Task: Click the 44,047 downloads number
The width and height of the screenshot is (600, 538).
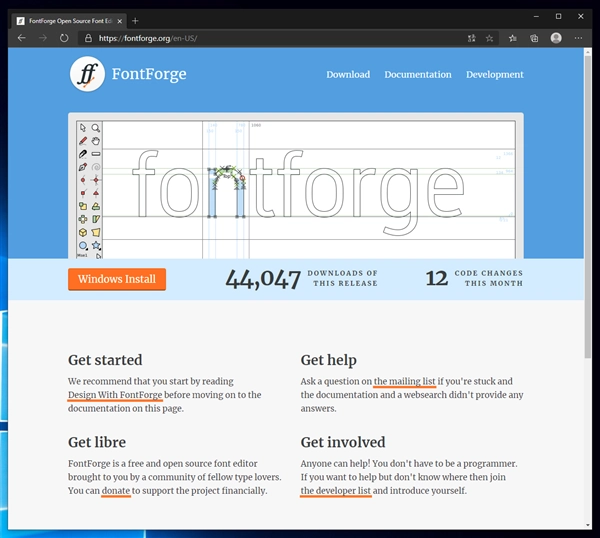Action: coord(263,279)
